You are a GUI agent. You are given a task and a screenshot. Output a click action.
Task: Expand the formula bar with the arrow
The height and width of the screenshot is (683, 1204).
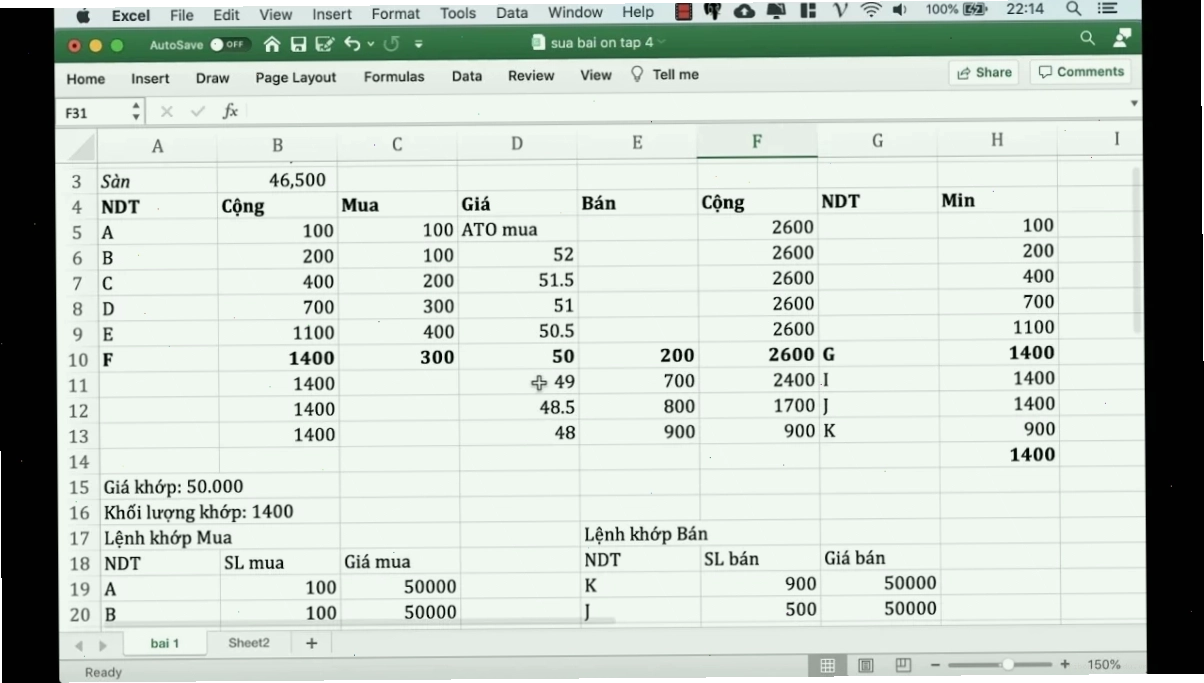click(x=1134, y=104)
